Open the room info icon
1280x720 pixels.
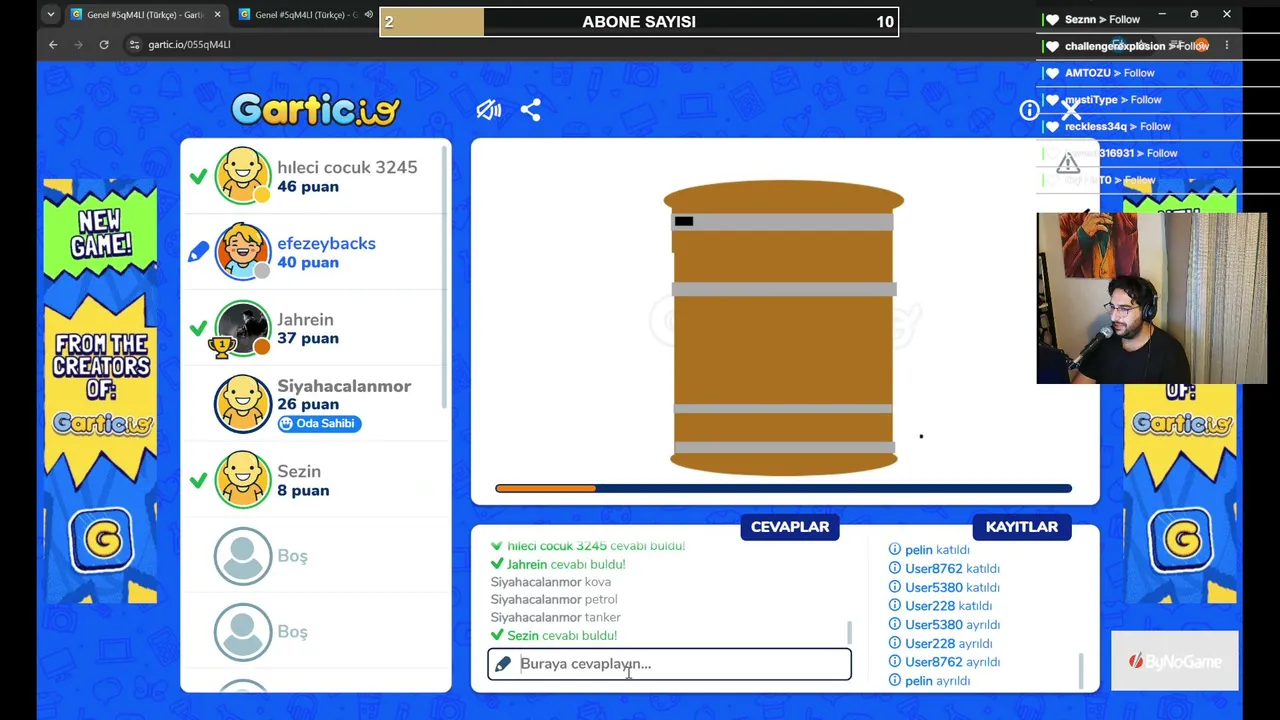pyautogui.click(x=1028, y=111)
